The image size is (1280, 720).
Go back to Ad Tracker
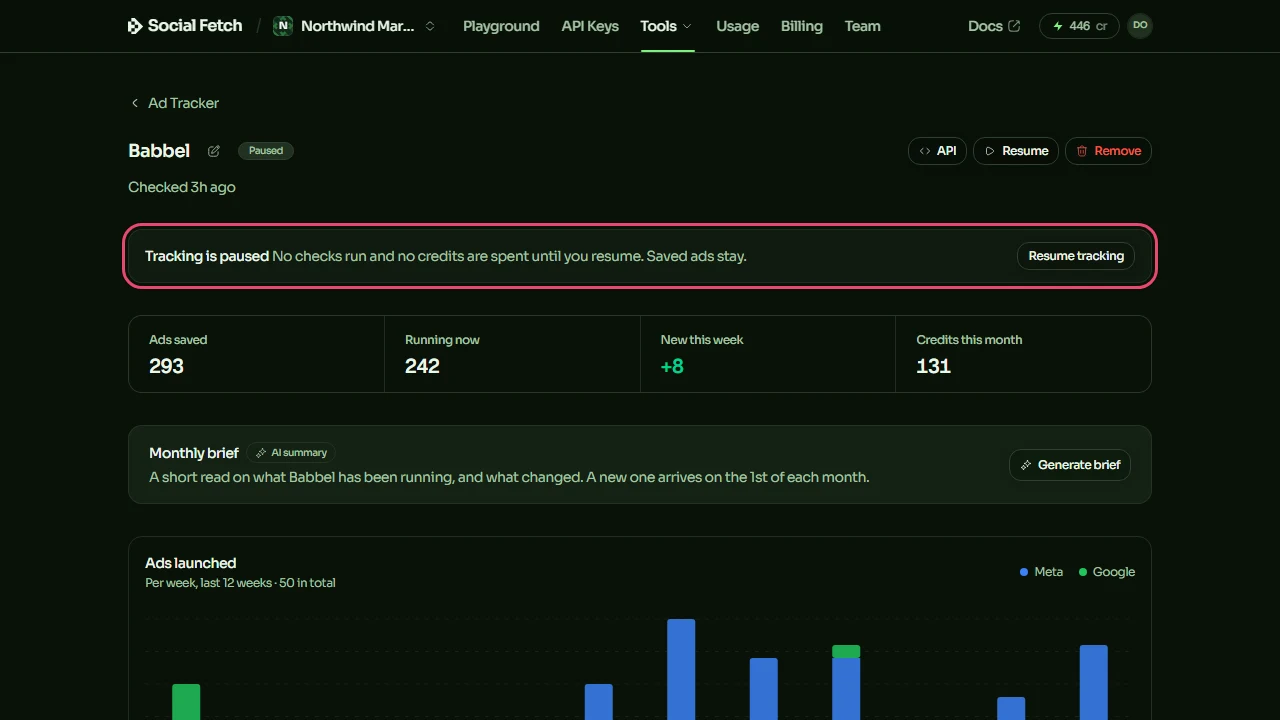(175, 103)
